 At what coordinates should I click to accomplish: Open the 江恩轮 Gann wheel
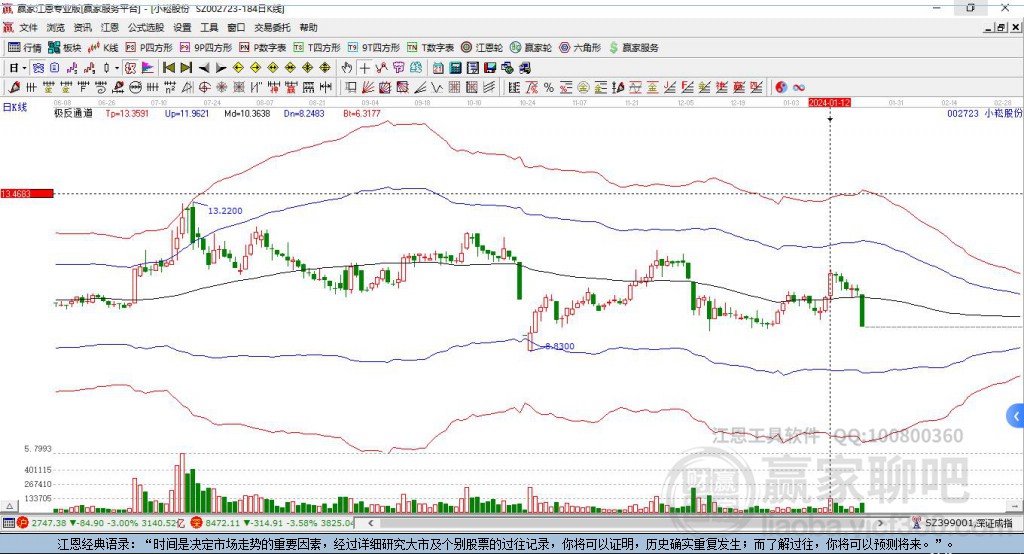(x=482, y=48)
